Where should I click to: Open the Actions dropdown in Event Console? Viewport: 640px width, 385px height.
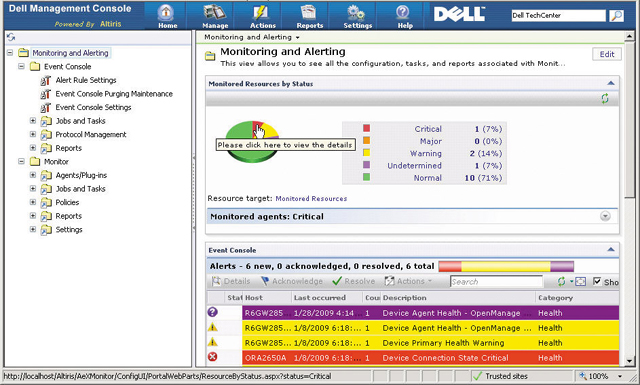click(408, 281)
